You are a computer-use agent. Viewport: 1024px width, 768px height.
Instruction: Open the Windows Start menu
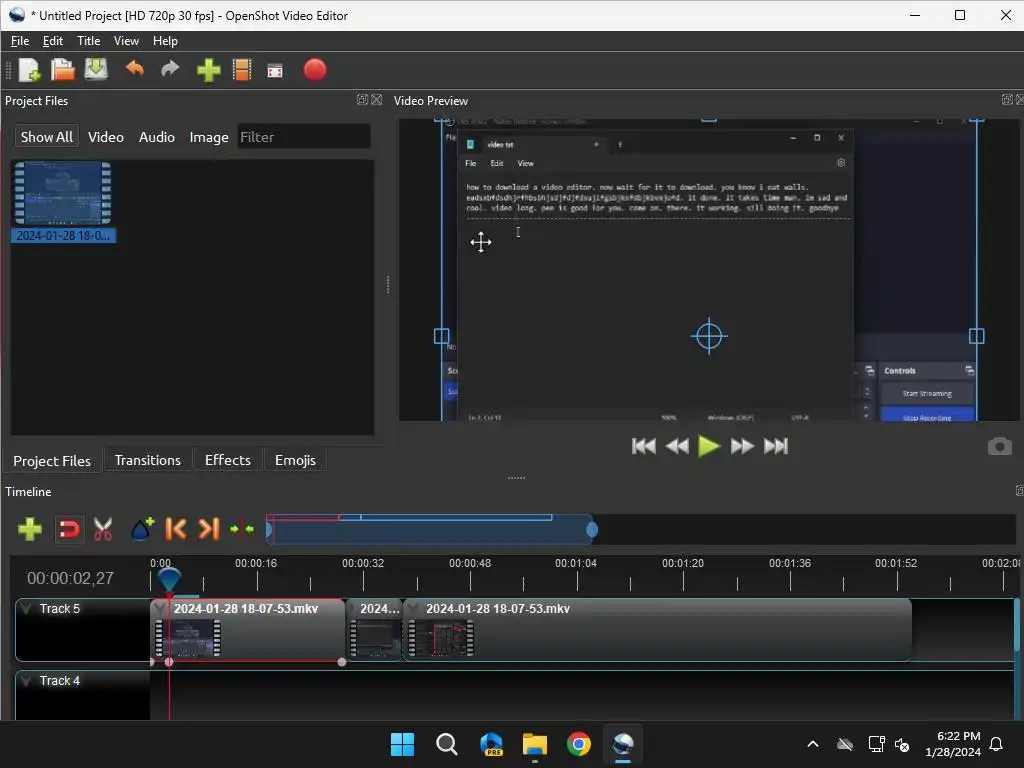pos(402,744)
